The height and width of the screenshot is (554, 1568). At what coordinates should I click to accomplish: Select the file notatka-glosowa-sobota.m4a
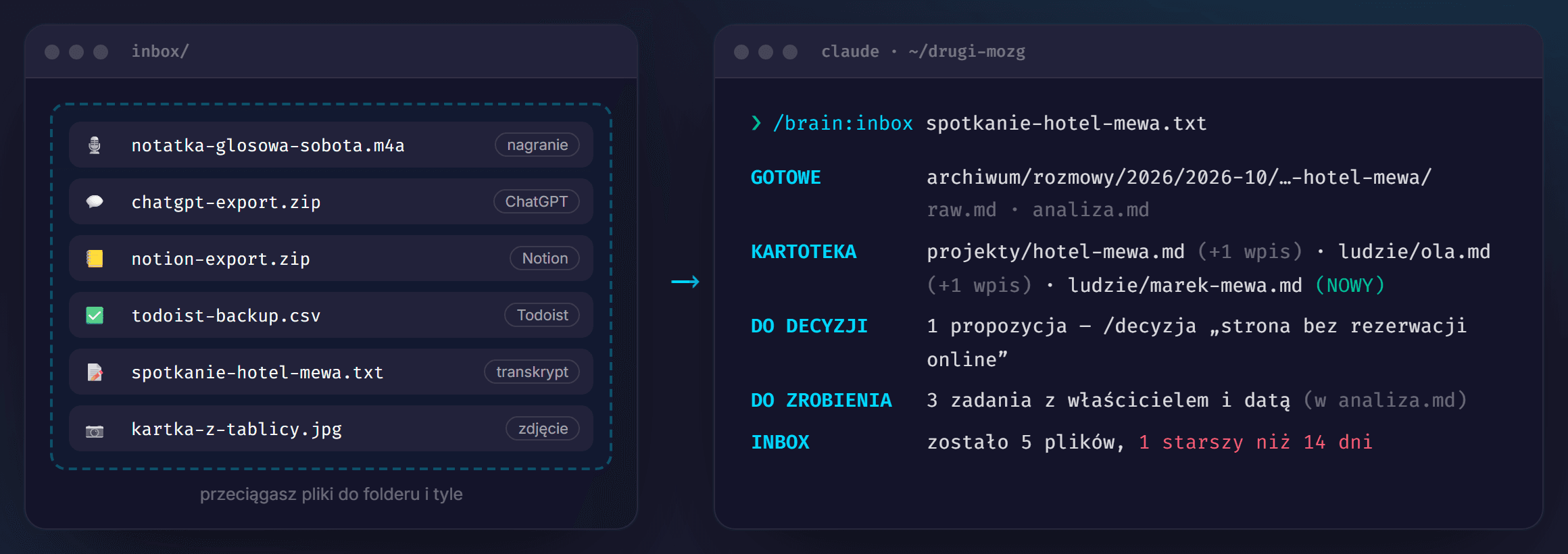pyautogui.click(x=331, y=145)
